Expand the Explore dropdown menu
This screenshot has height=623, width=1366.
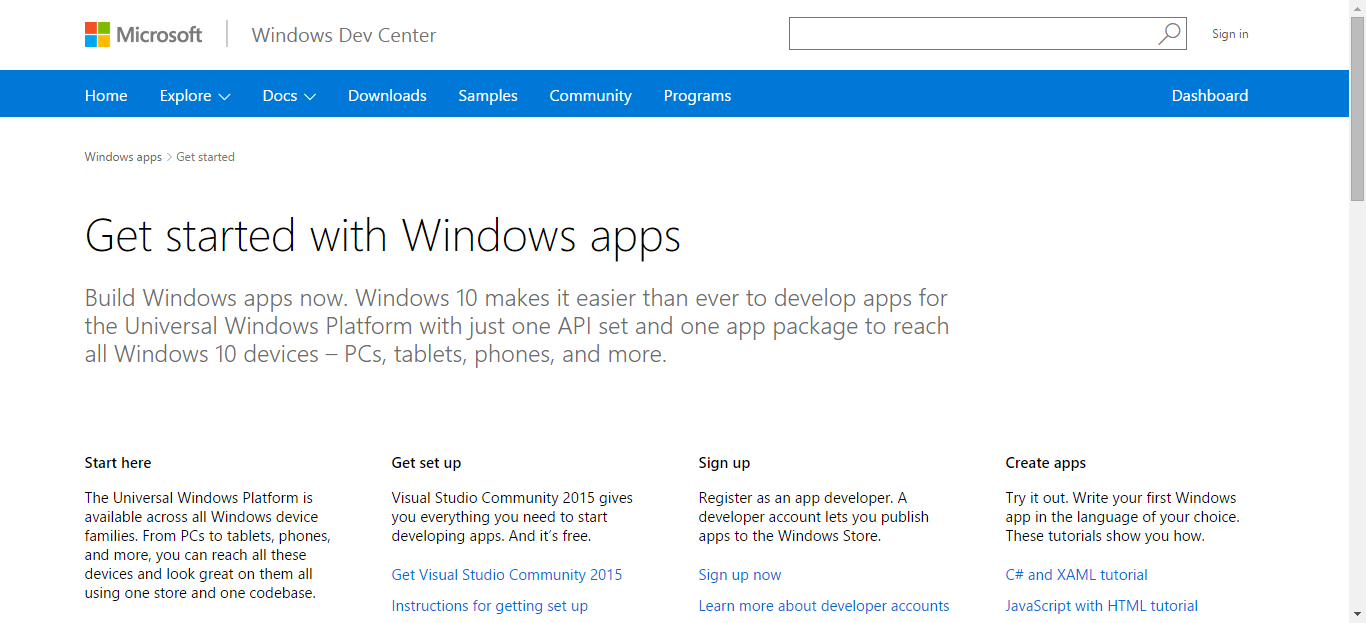tap(194, 95)
